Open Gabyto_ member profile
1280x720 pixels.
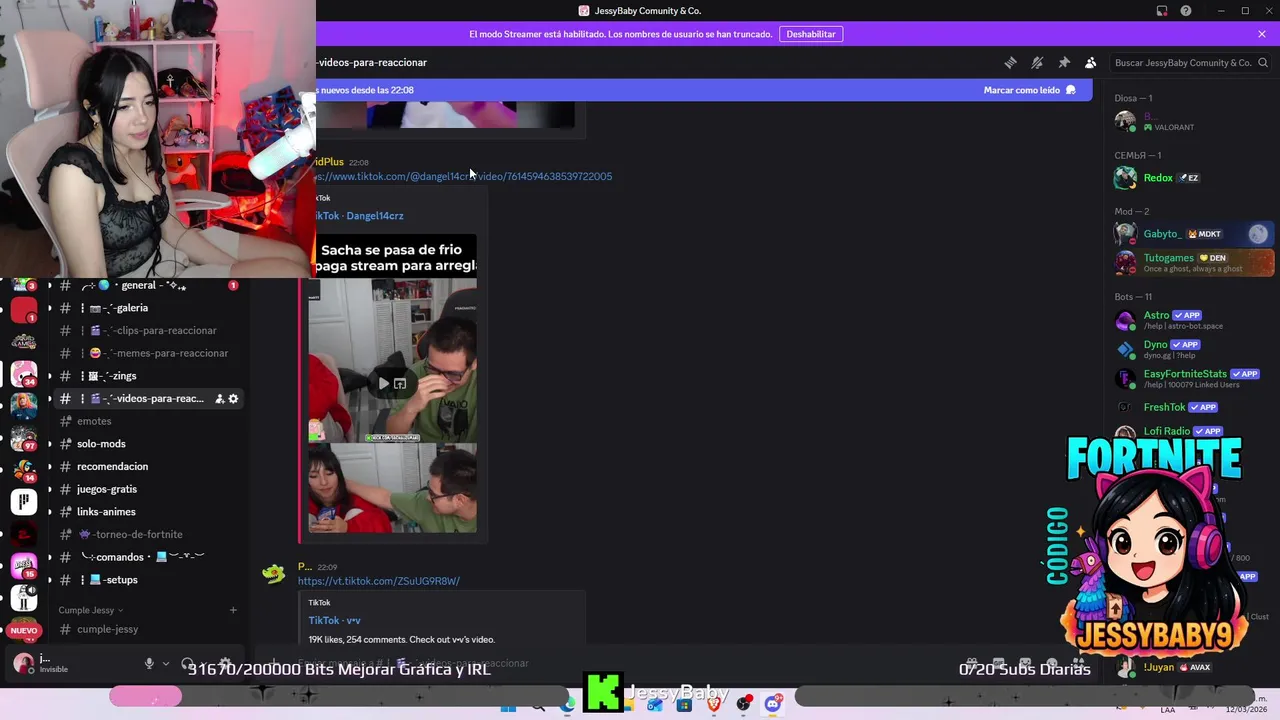(x=1193, y=234)
